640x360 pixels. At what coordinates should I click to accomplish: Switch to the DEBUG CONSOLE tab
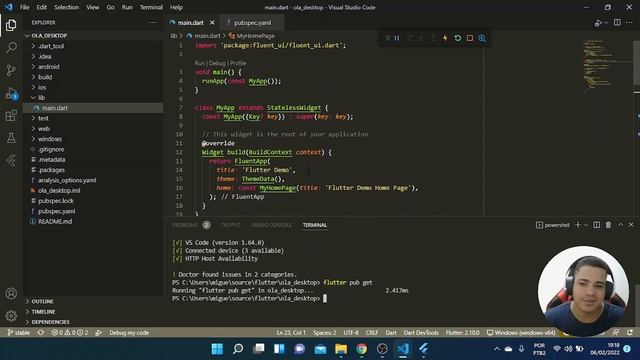pyautogui.click(x=271, y=225)
